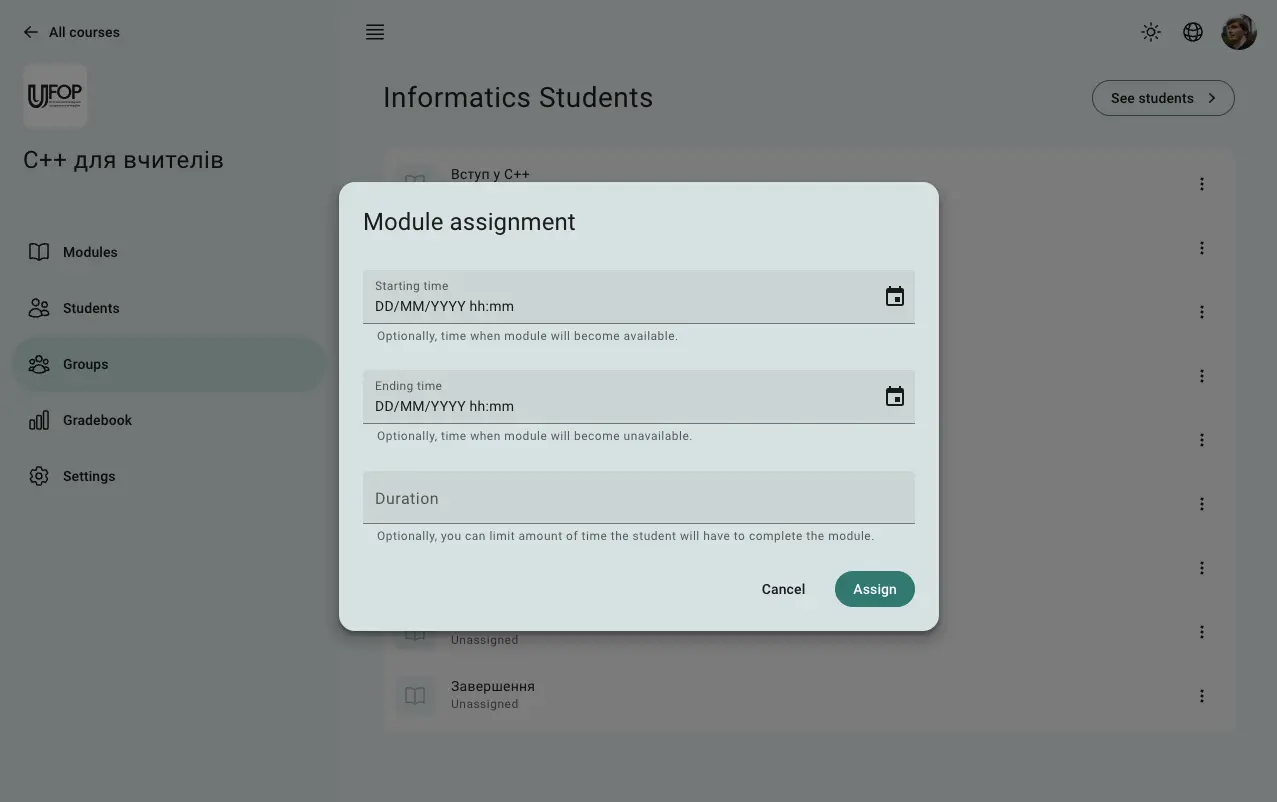Click the Groups icon in the sidebar
The height and width of the screenshot is (802, 1277).
[39, 363]
